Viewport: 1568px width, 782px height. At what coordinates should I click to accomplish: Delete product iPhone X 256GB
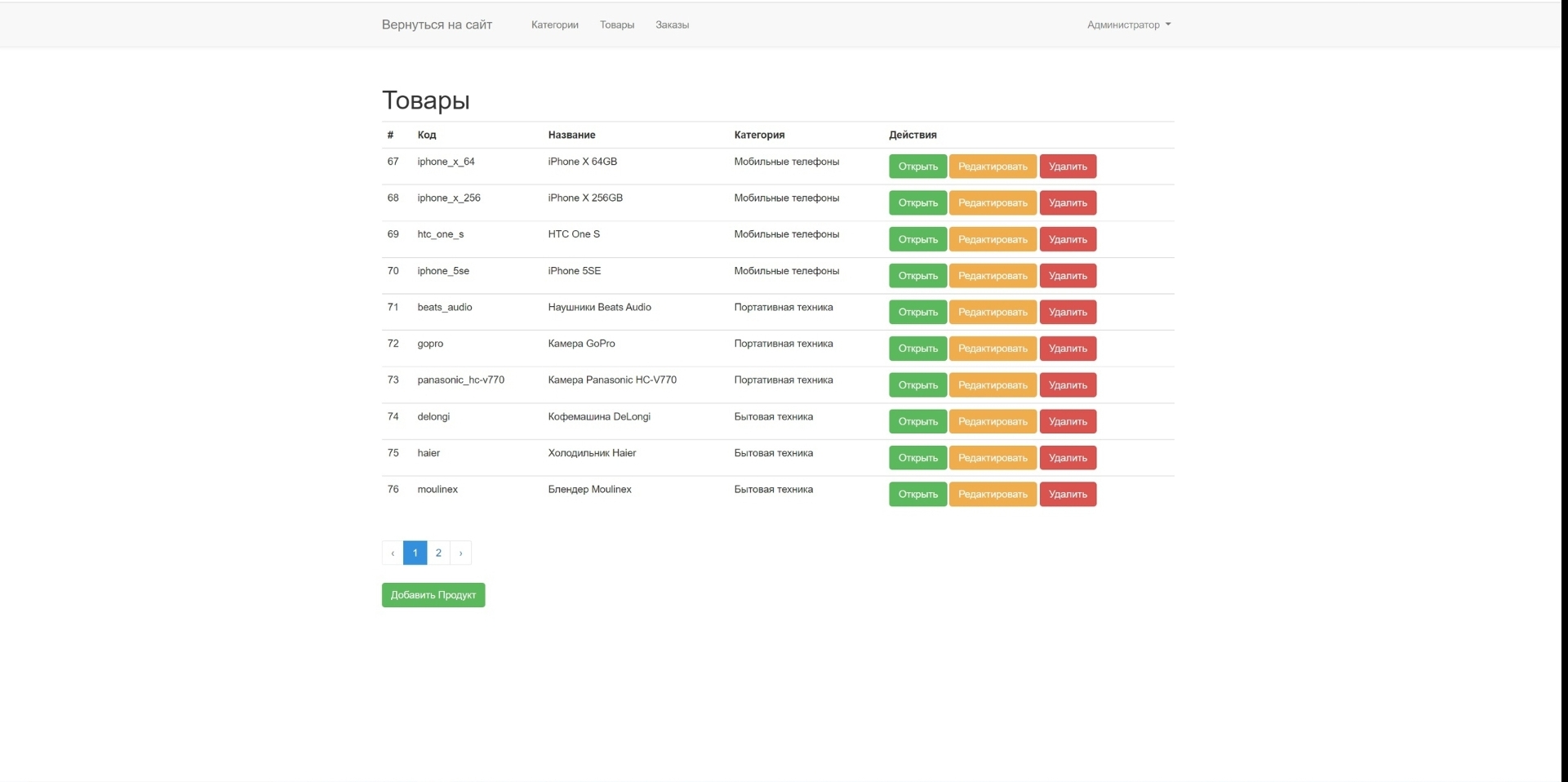(1068, 202)
